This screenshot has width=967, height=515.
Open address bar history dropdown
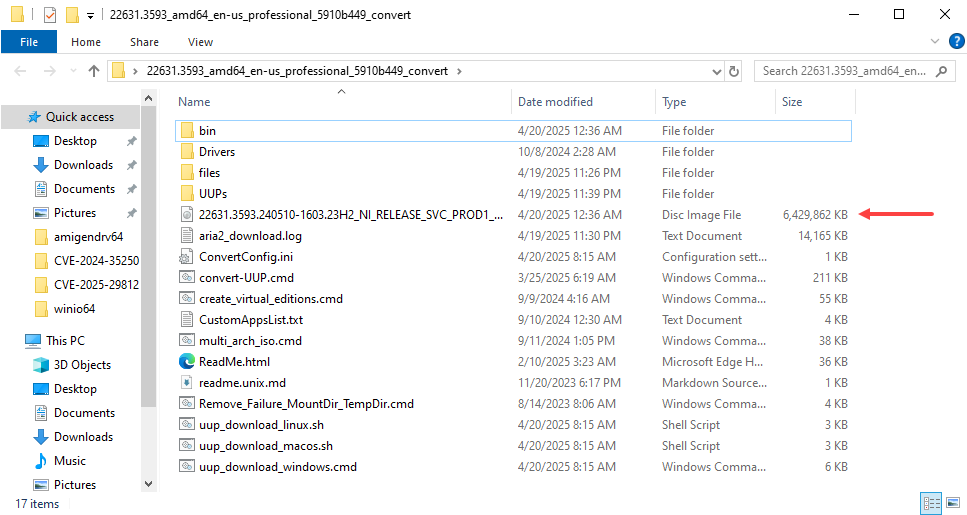717,72
